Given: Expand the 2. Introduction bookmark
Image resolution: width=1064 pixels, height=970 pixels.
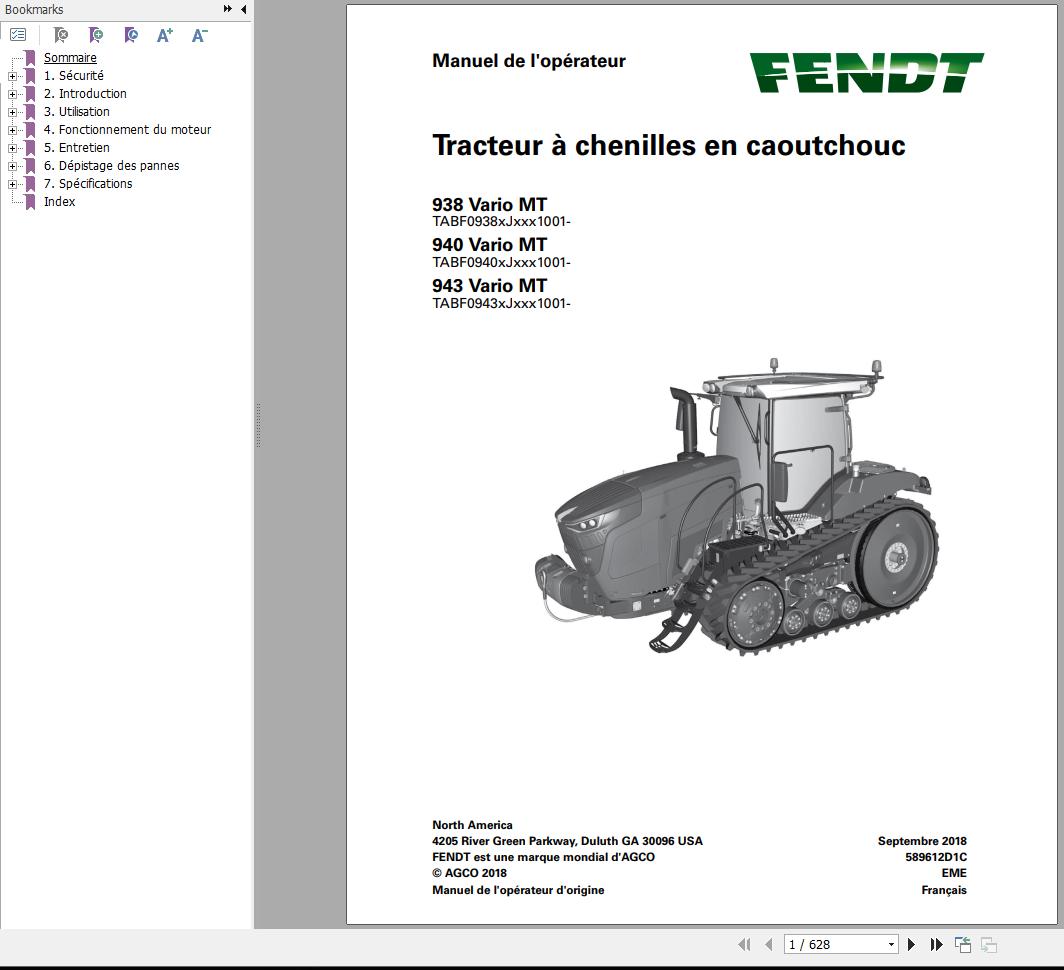Looking at the screenshot, I should (x=12, y=94).
